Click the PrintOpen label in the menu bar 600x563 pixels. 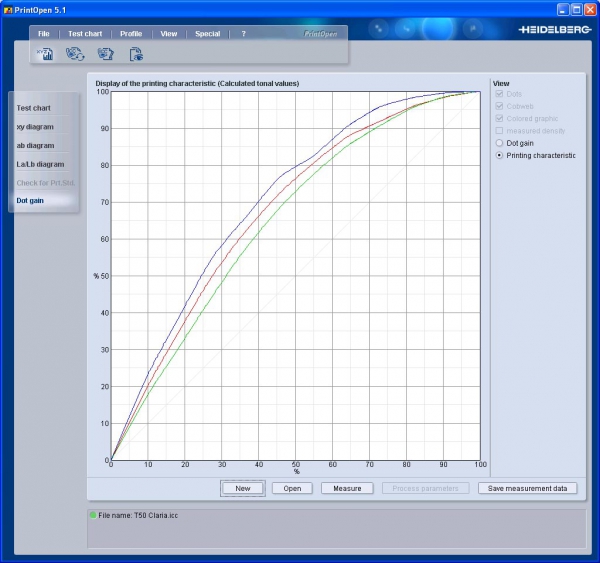point(320,34)
